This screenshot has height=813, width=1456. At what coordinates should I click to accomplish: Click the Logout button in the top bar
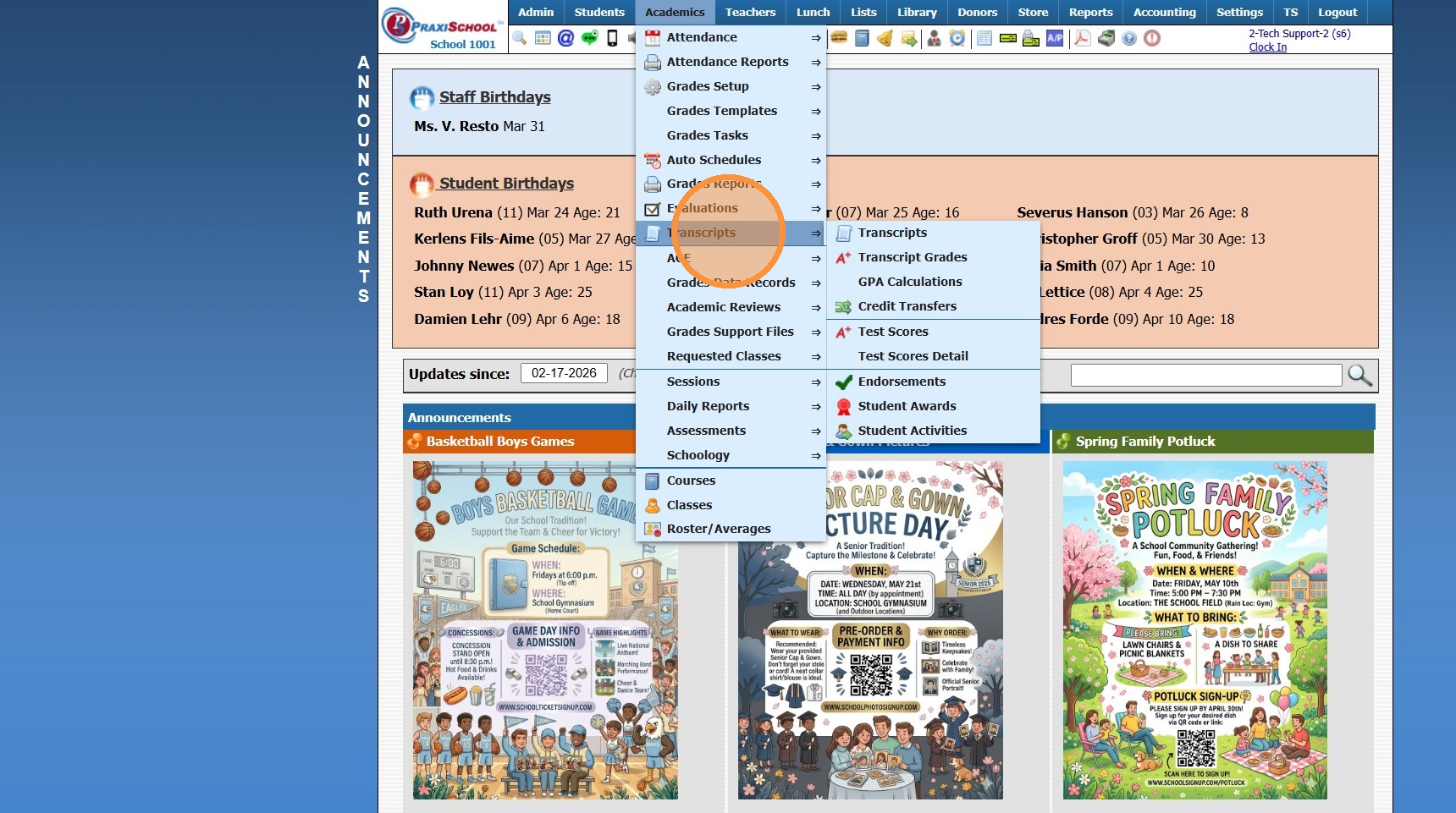tap(1337, 12)
